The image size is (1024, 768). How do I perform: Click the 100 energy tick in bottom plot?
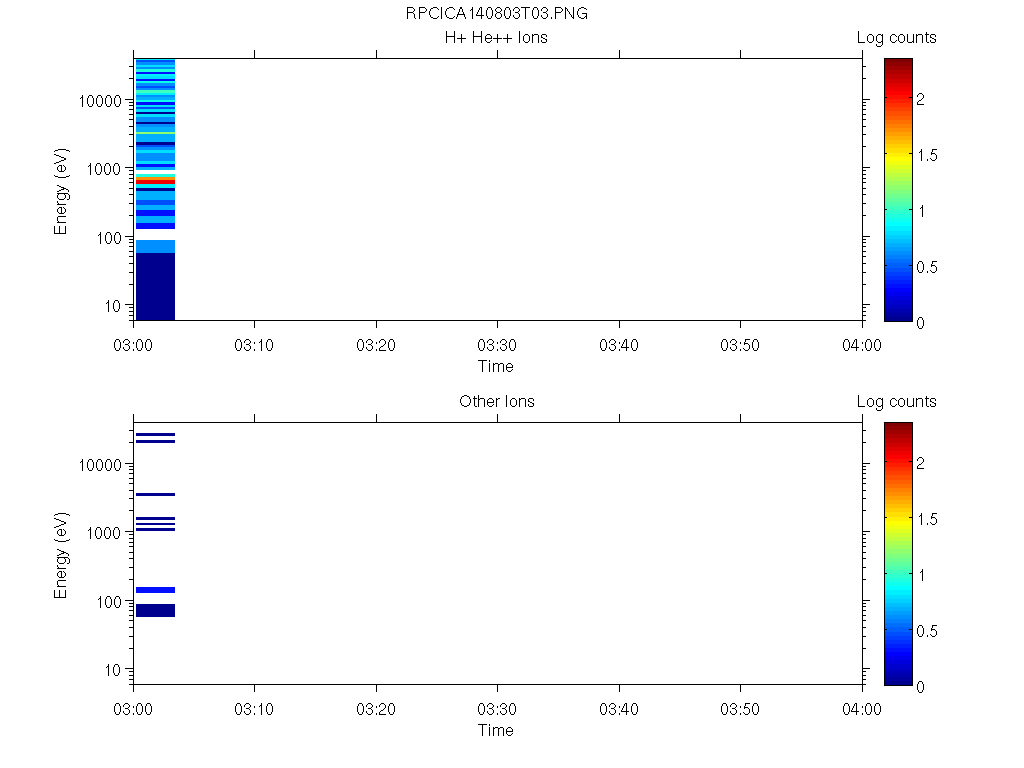108,602
